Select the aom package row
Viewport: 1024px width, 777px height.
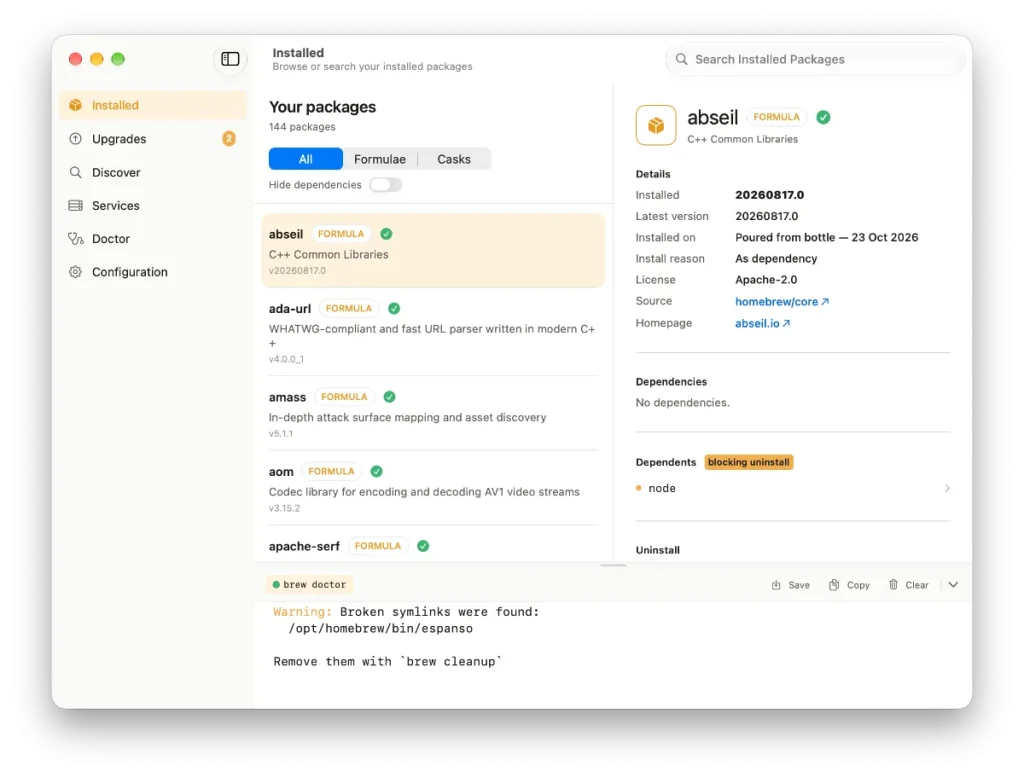point(433,488)
